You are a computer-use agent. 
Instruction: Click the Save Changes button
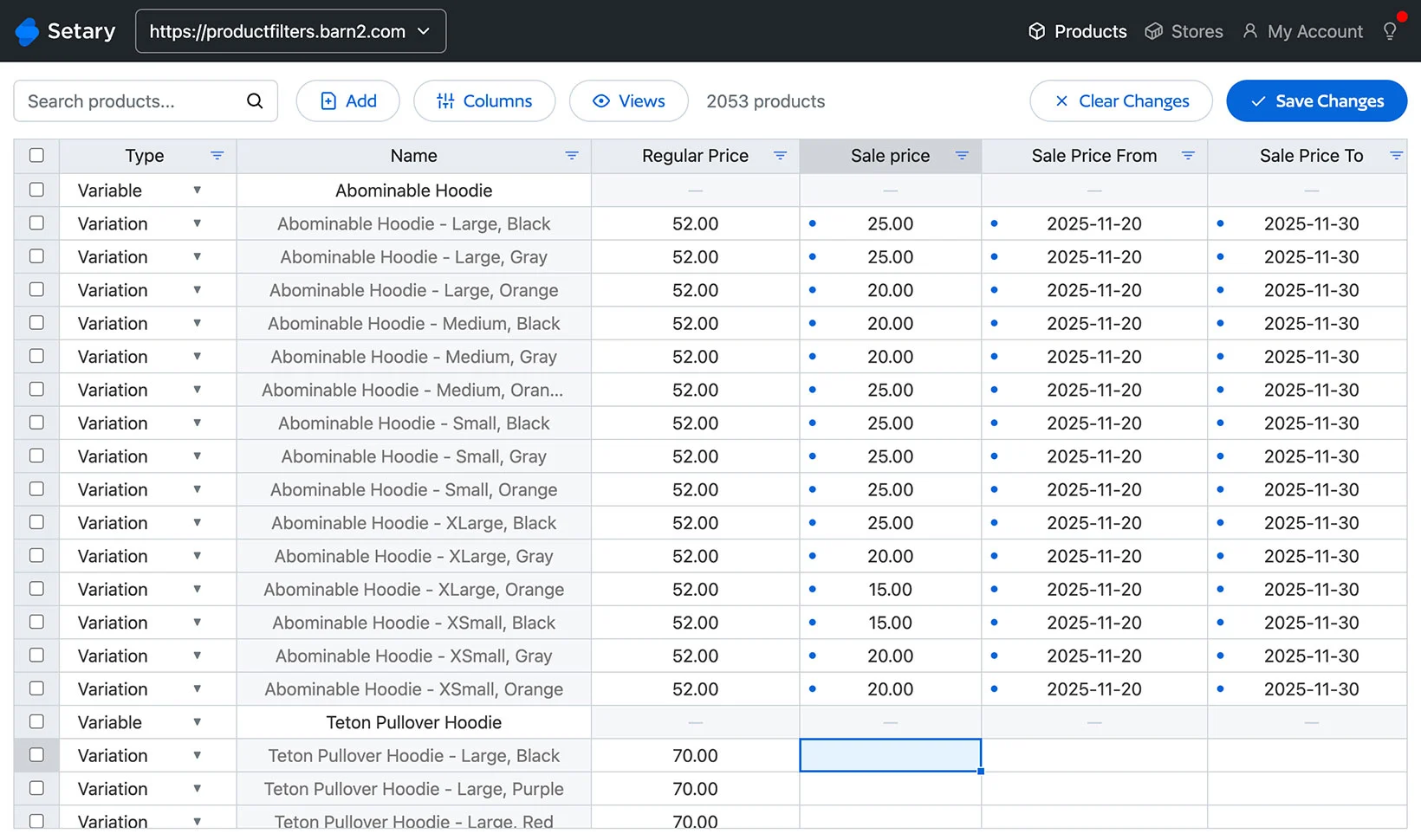(x=1316, y=101)
